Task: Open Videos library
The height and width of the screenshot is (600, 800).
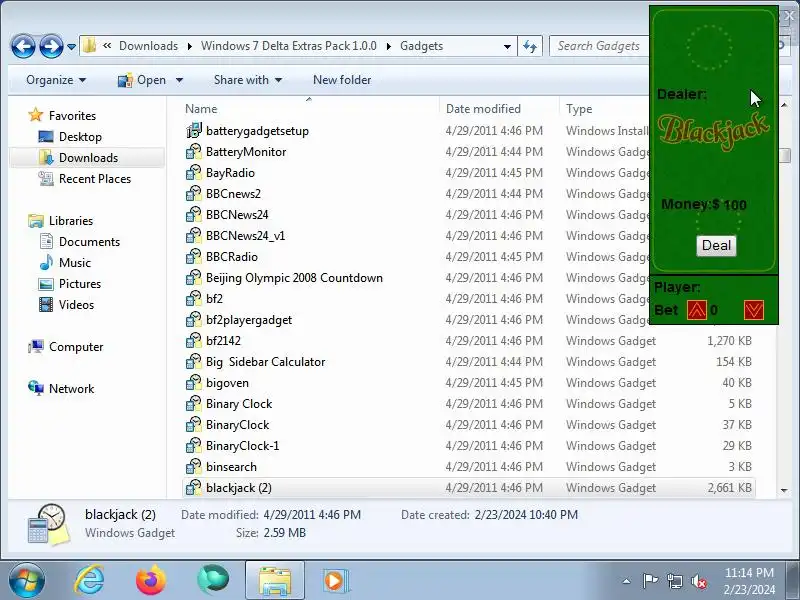Action: point(76,305)
